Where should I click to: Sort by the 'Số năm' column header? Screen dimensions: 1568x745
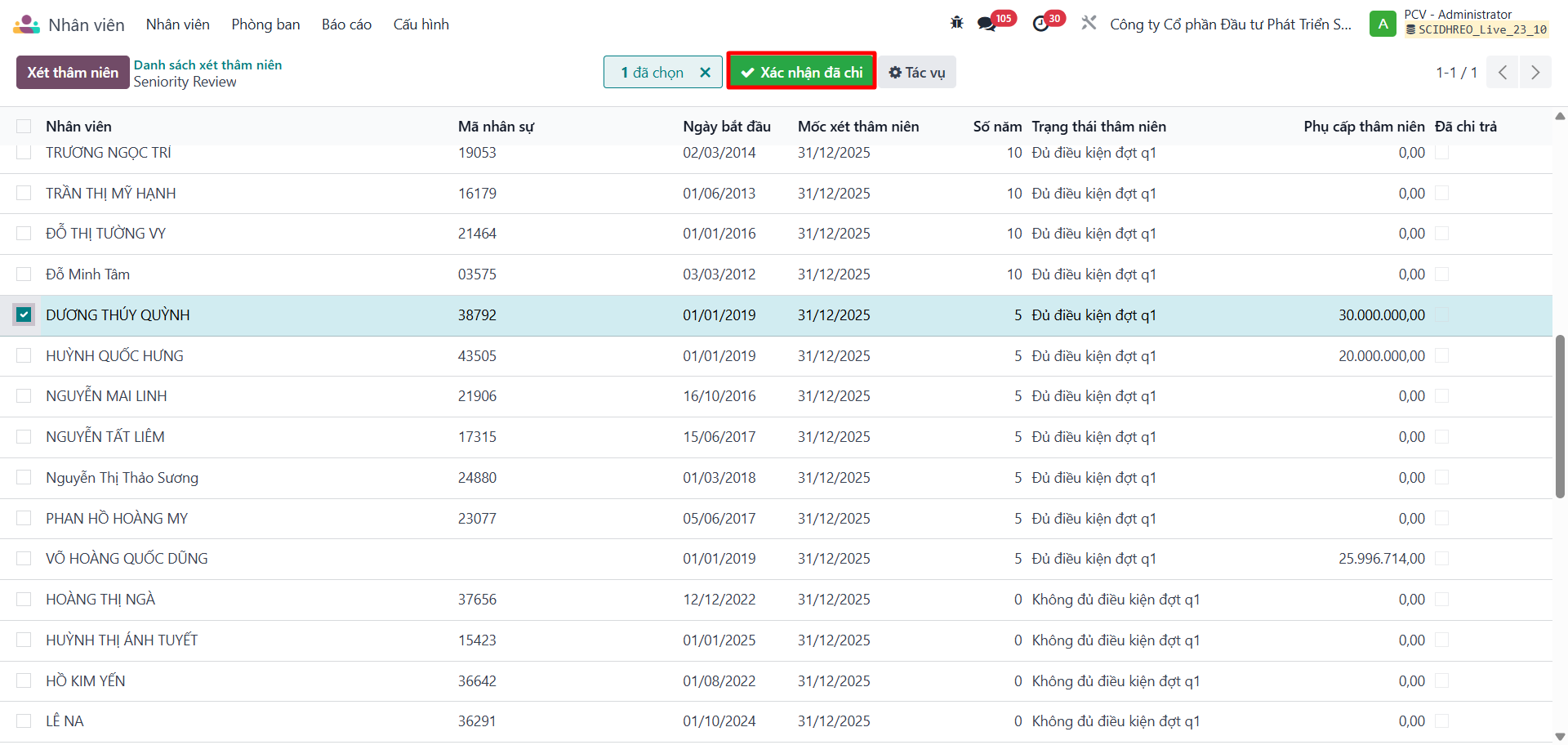pos(997,127)
